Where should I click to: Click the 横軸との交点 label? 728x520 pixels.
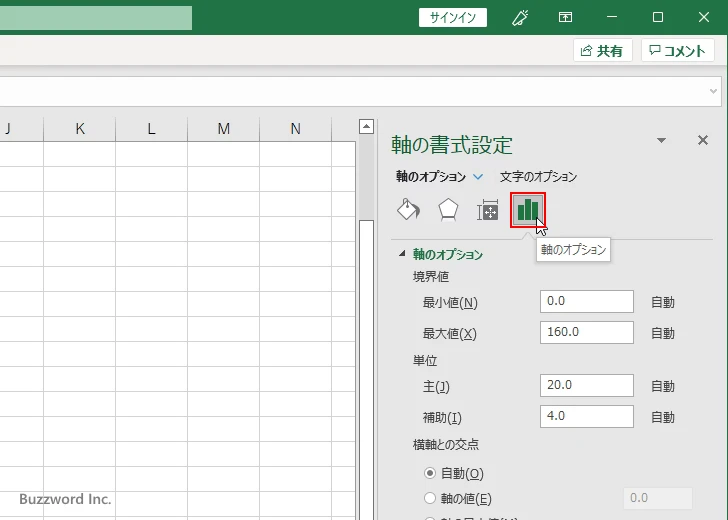446,444
